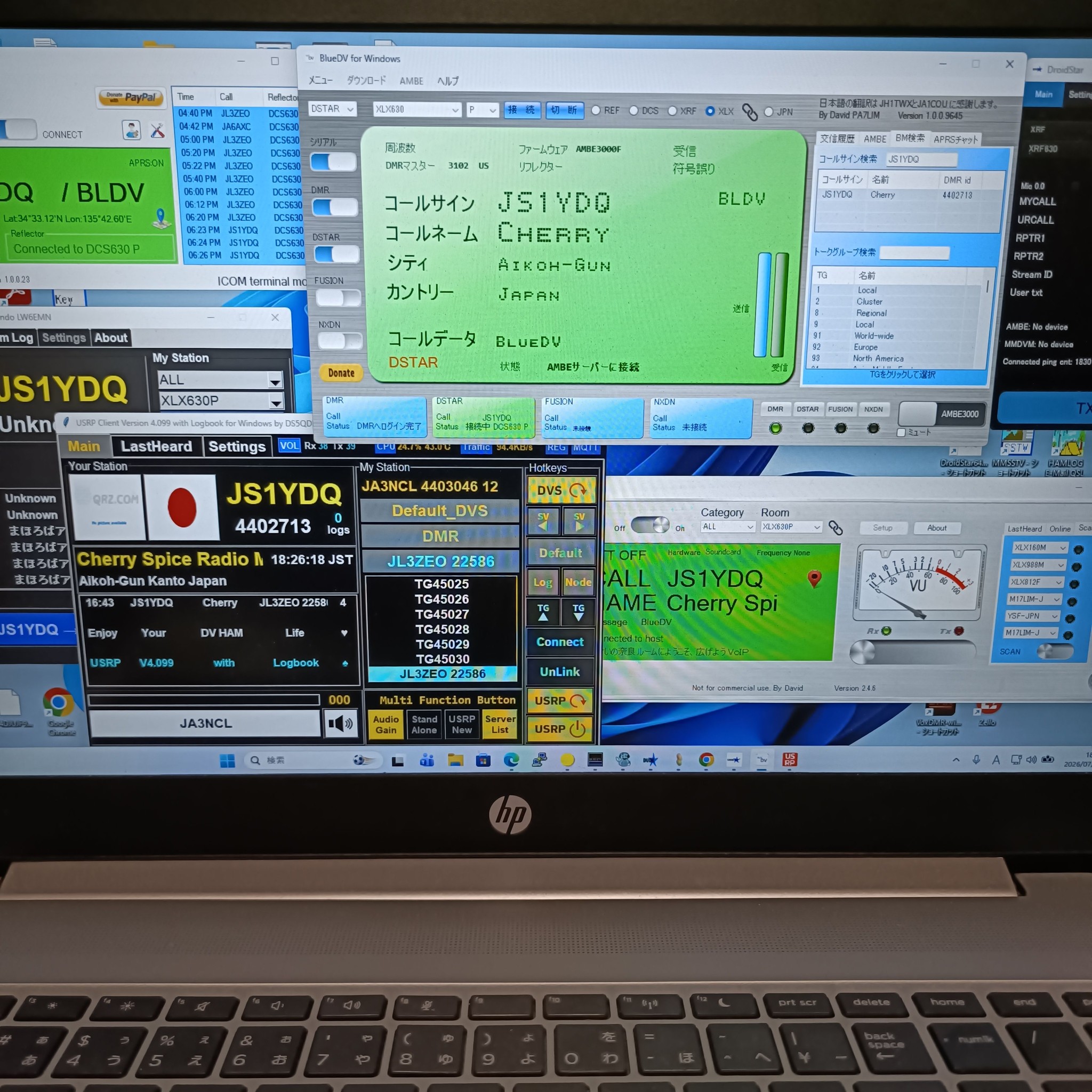Click the Windows Start button
This screenshot has height=1092, width=1092.
(227, 761)
